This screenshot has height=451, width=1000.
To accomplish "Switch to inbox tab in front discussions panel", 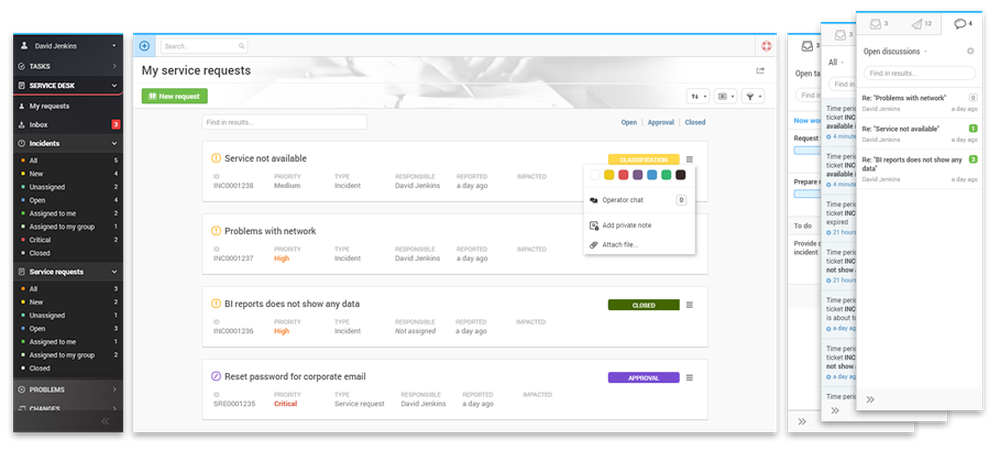I will coord(879,24).
